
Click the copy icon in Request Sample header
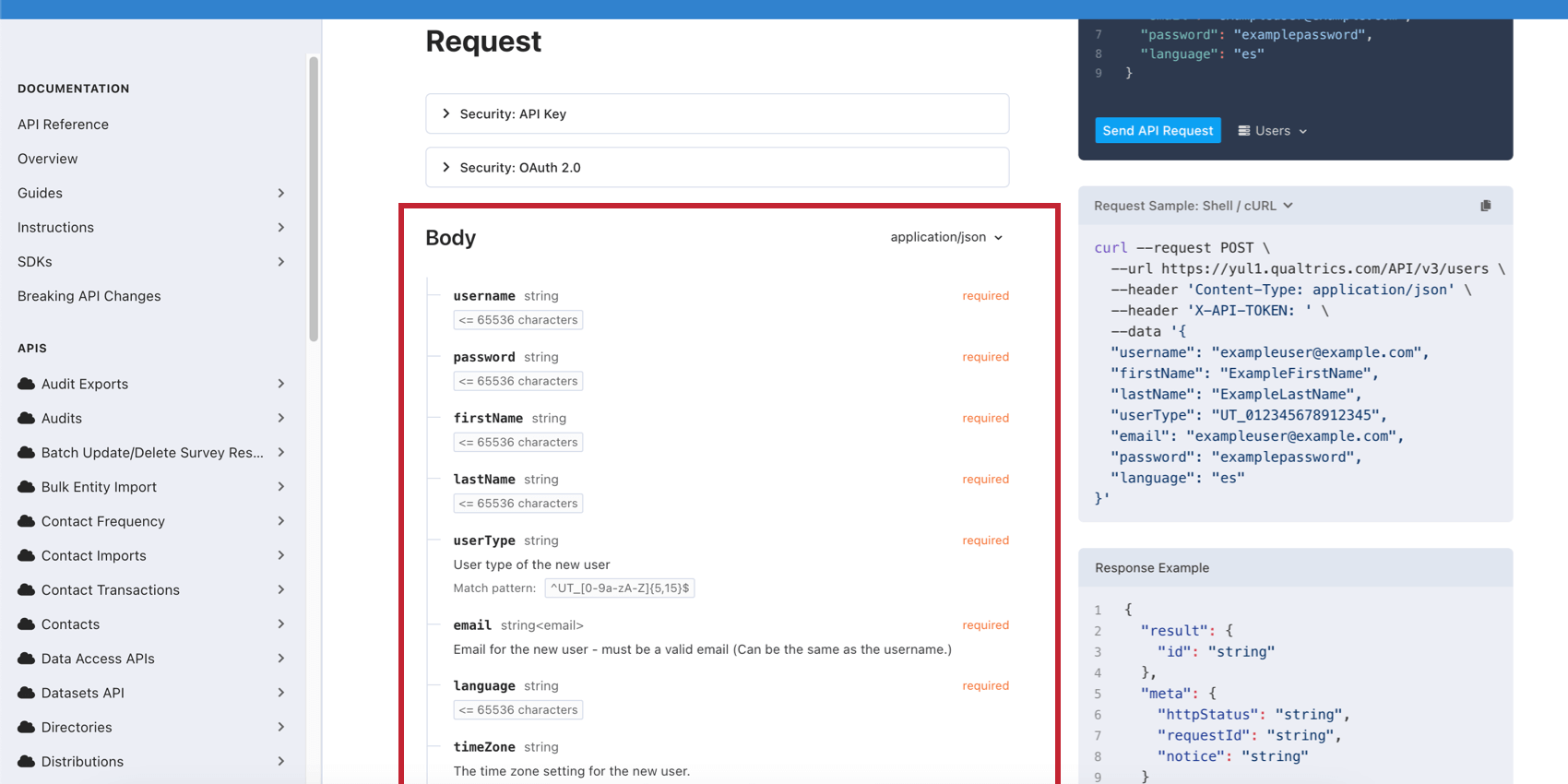(x=1485, y=206)
